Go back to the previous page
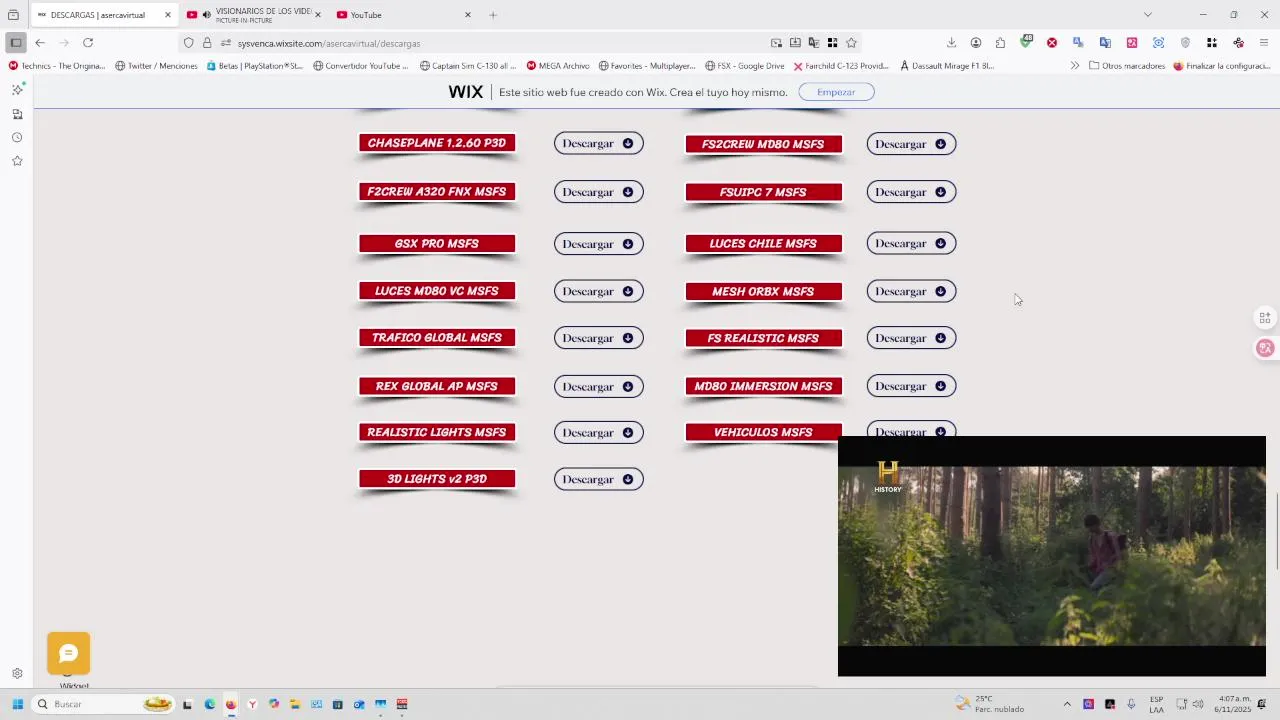1280x720 pixels. coord(40,43)
